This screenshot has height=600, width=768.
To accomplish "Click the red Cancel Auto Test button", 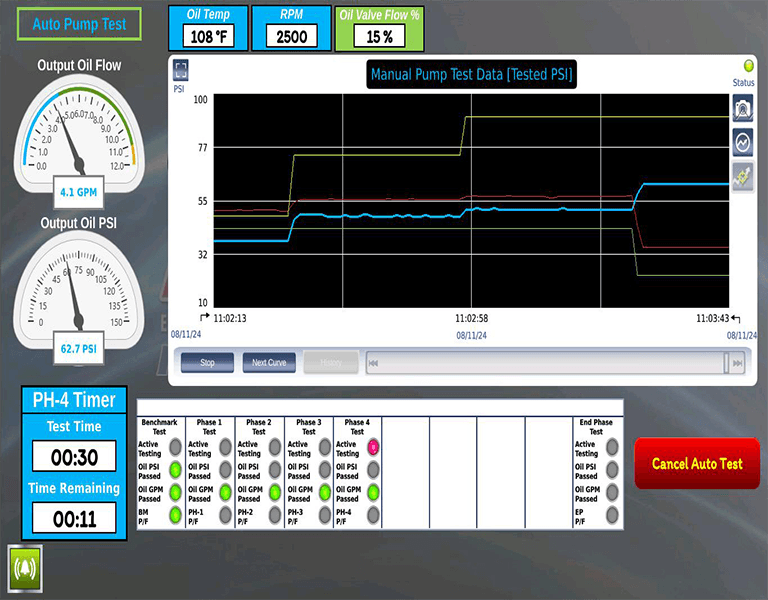I will 697,463.
